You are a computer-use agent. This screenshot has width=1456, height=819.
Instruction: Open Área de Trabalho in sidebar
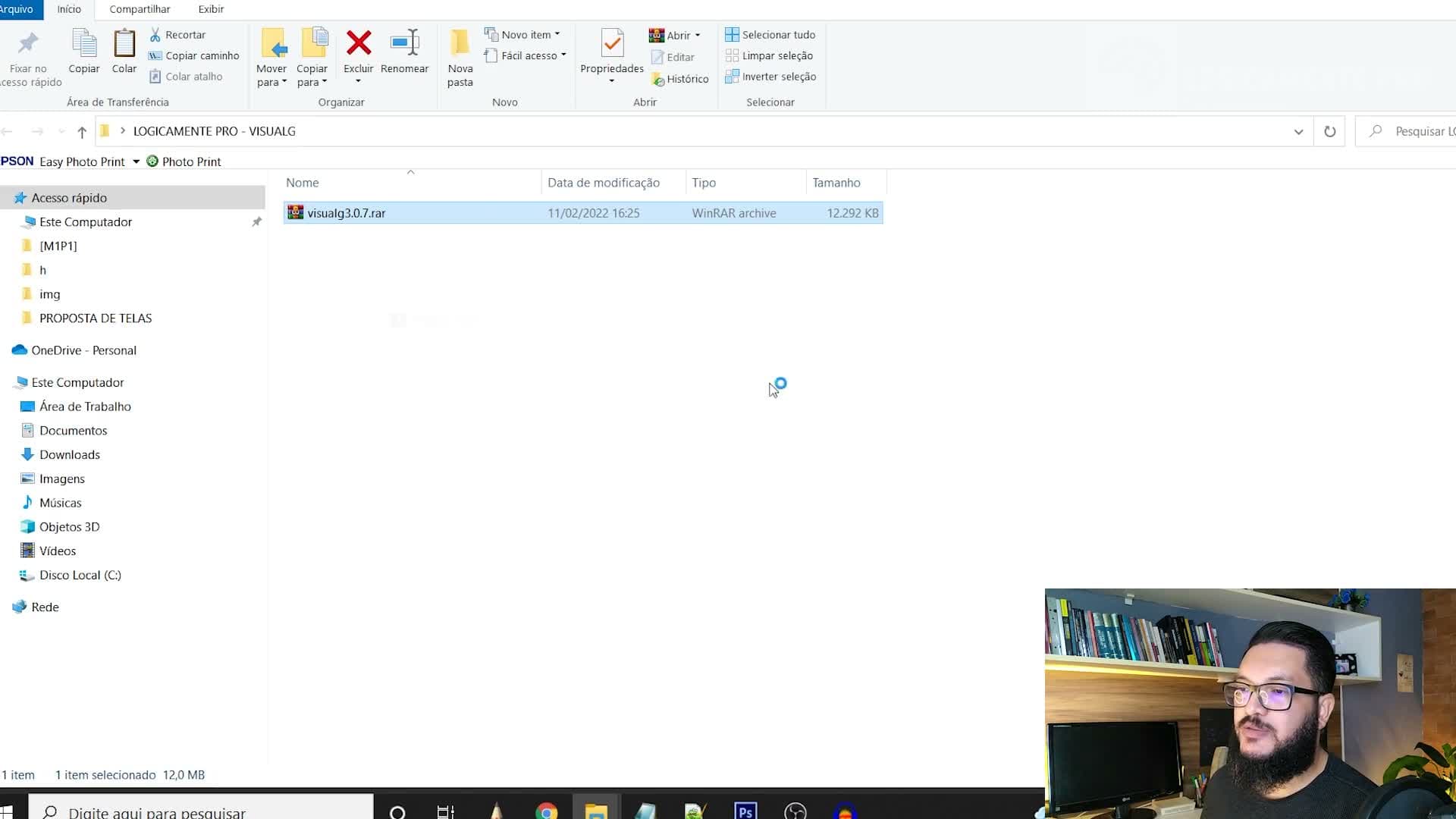tap(85, 406)
